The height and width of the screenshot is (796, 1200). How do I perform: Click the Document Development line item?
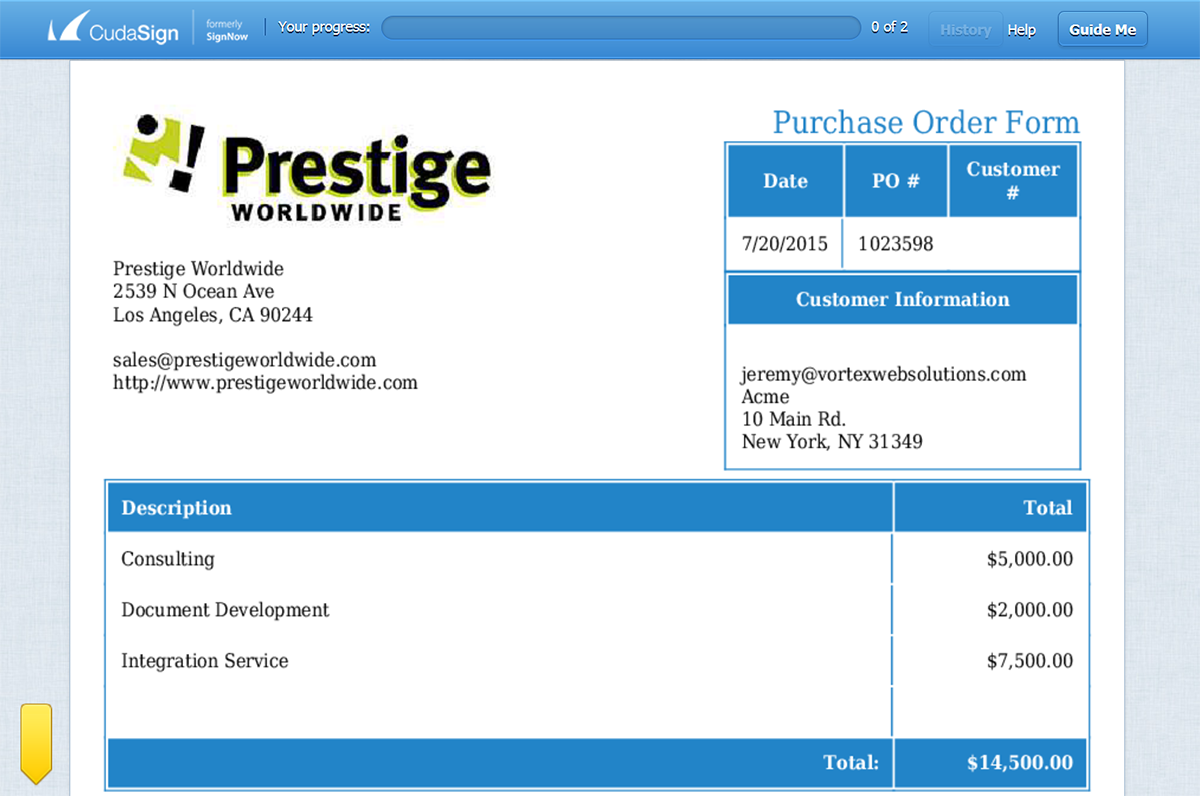(225, 610)
